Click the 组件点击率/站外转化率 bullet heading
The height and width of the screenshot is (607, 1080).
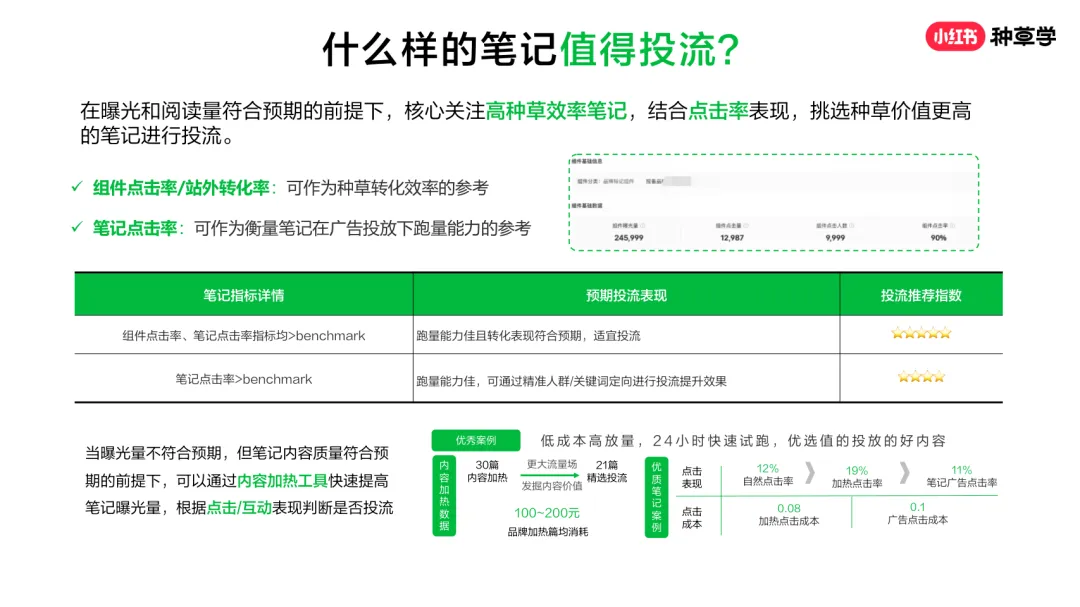click(x=181, y=187)
